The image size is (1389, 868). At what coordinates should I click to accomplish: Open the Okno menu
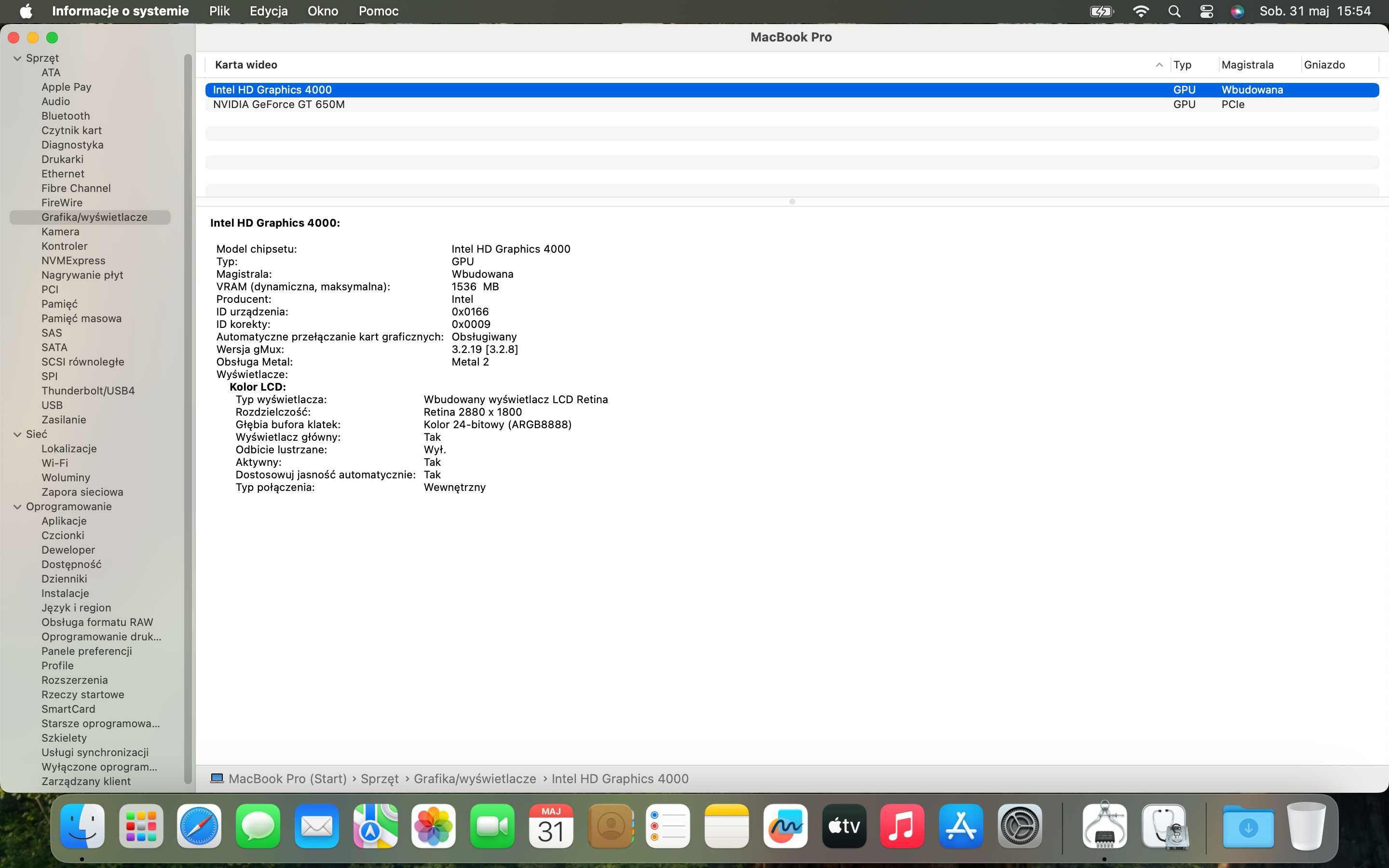pyautogui.click(x=323, y=11)
